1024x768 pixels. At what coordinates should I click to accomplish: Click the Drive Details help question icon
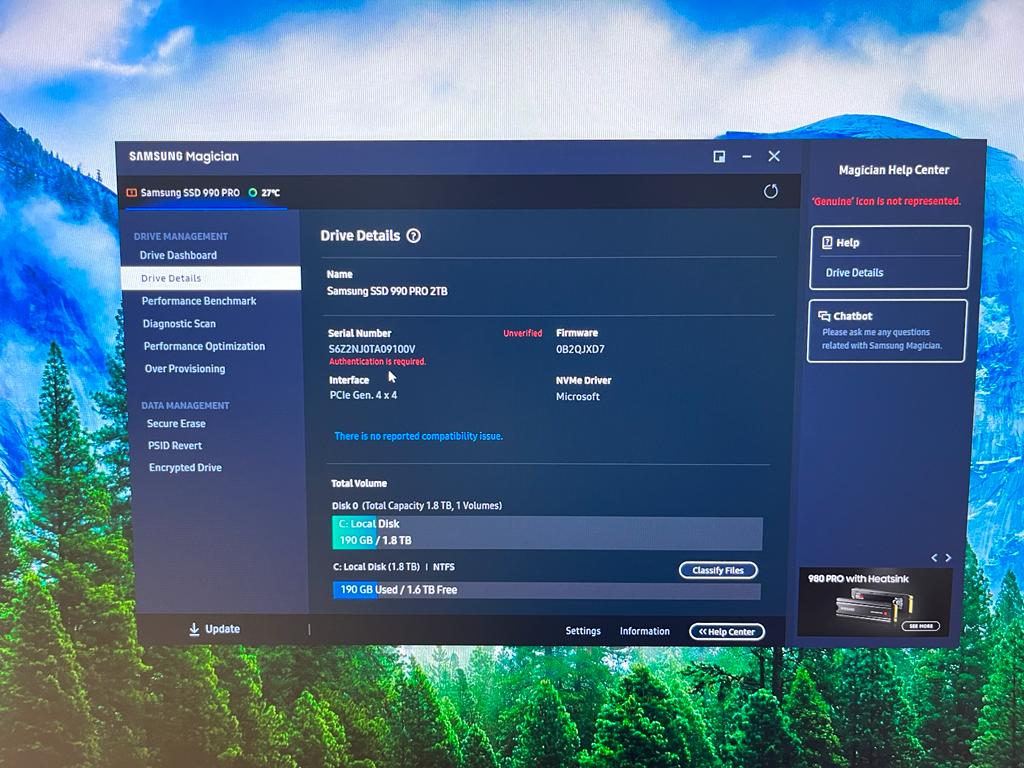(x=413, y=236)
